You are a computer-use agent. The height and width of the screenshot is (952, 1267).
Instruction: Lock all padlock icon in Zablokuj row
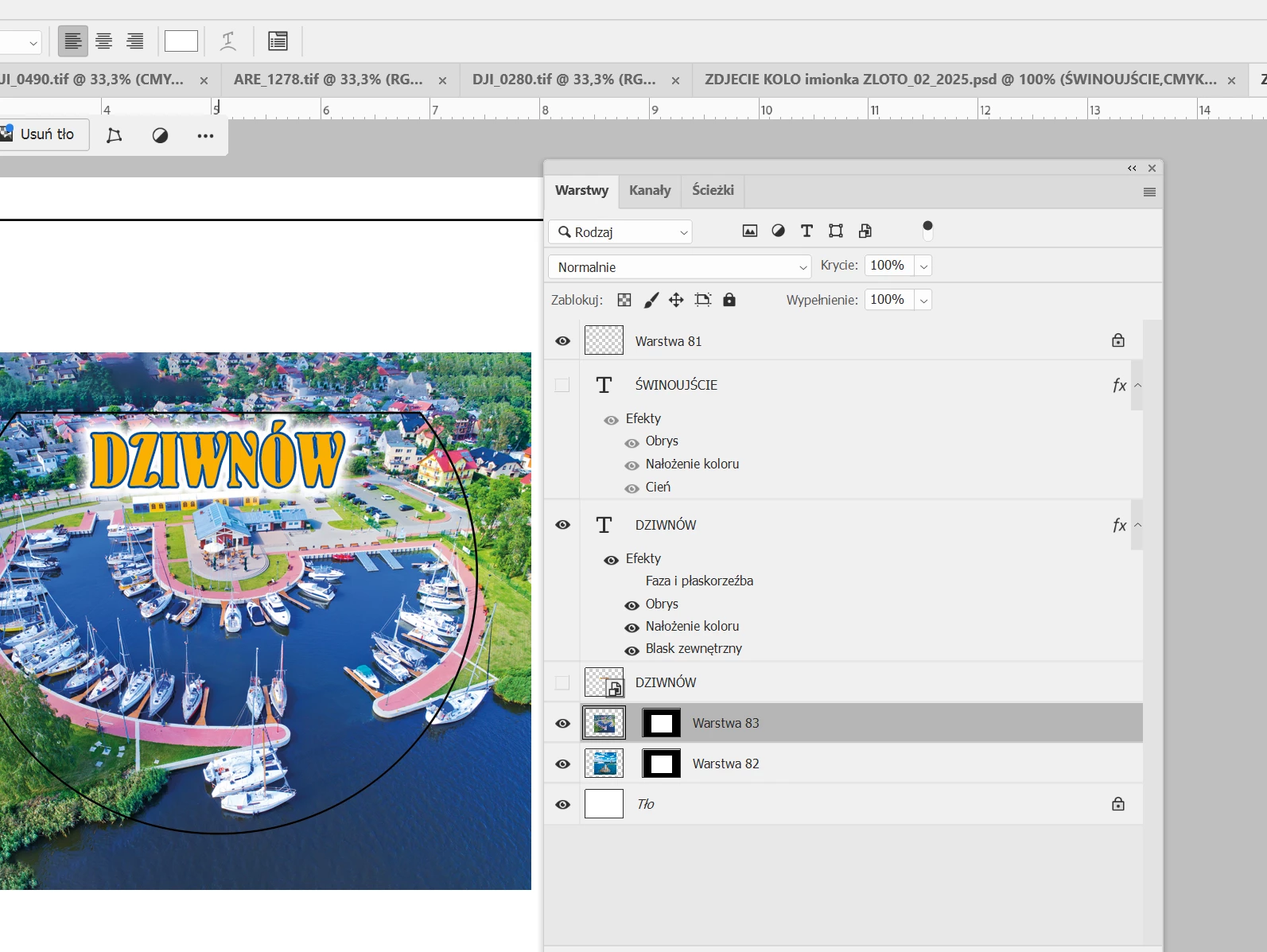pos(729,300)
